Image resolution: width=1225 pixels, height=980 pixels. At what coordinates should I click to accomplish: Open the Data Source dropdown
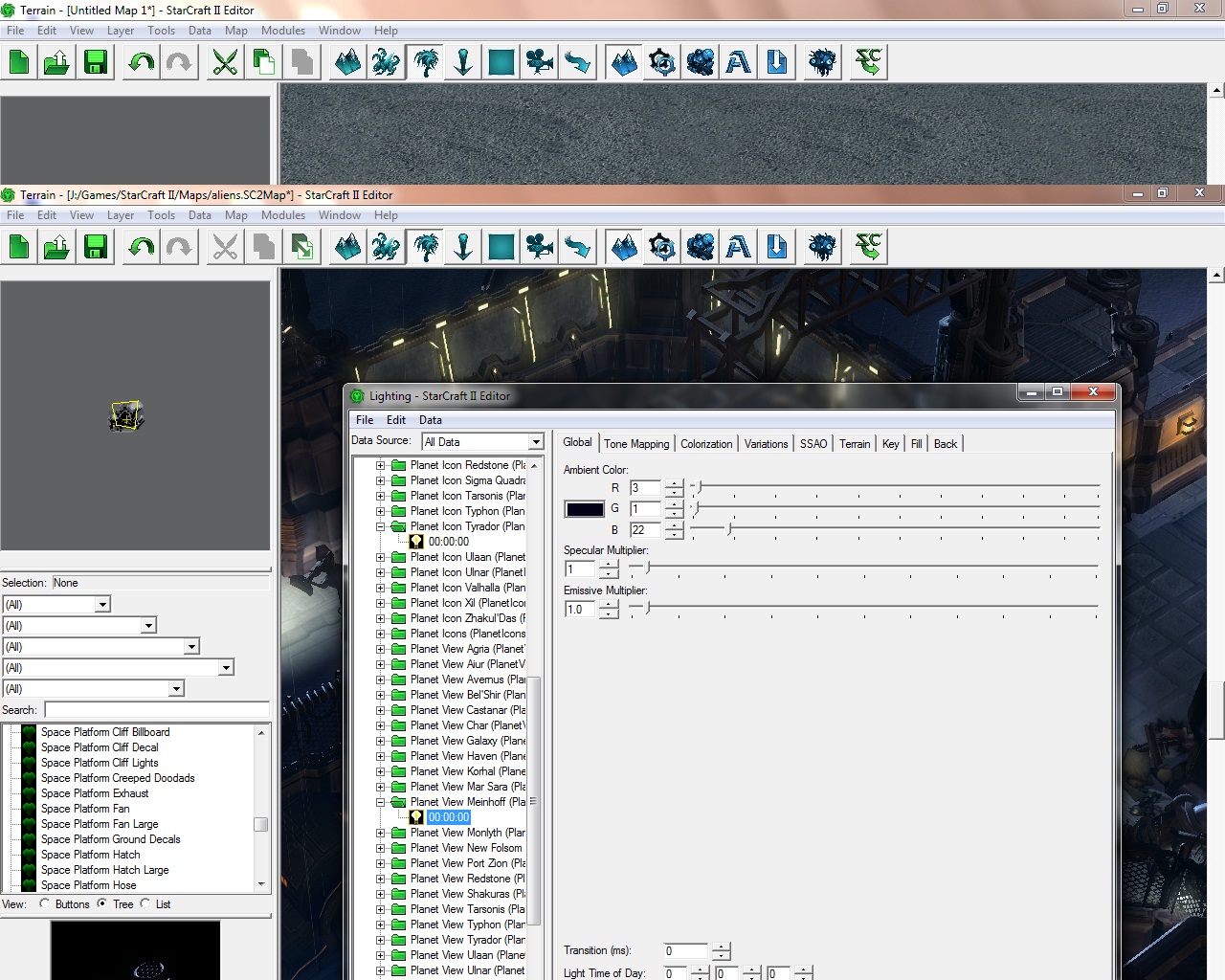click(x=535, y=441)
